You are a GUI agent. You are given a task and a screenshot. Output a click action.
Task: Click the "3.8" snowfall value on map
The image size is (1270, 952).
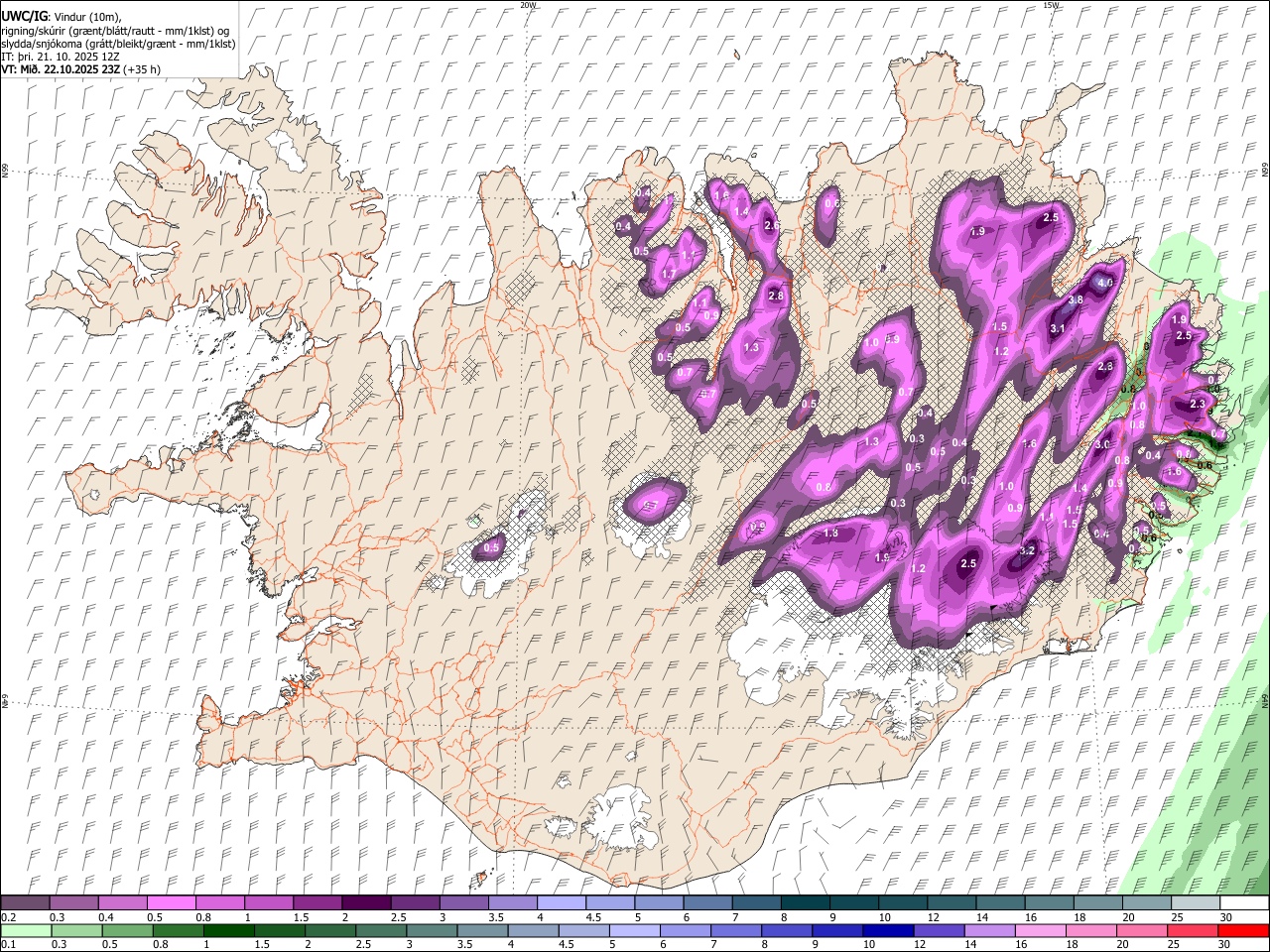pyautogui.click(x=1075, y=300)
